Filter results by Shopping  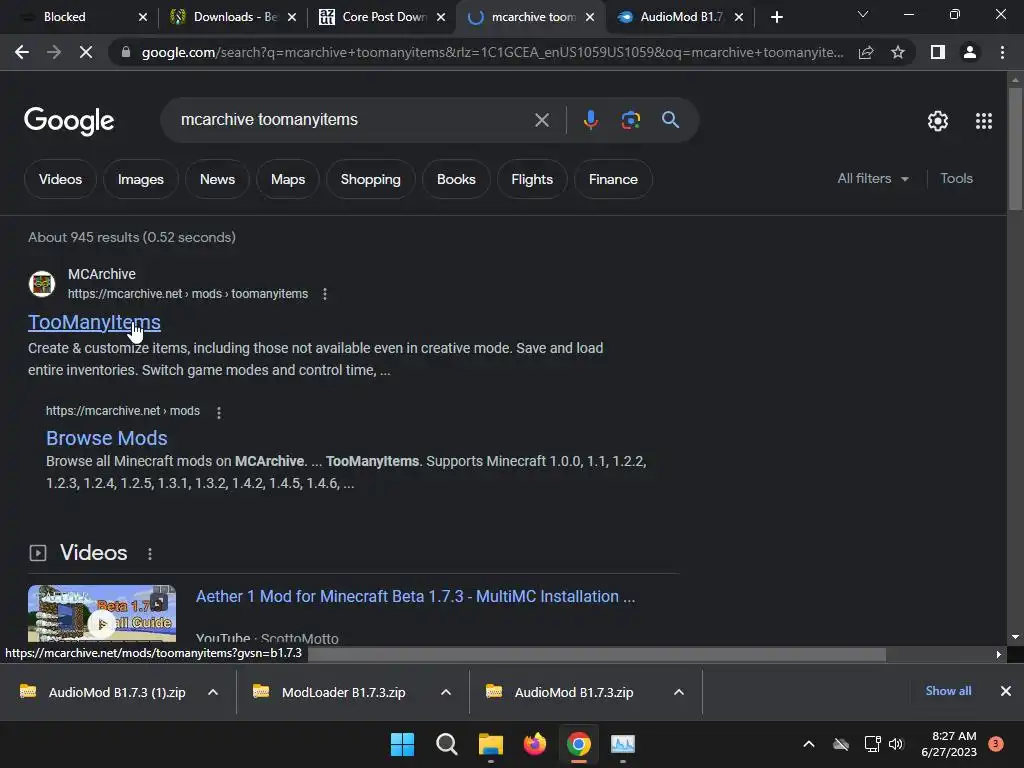370,179
